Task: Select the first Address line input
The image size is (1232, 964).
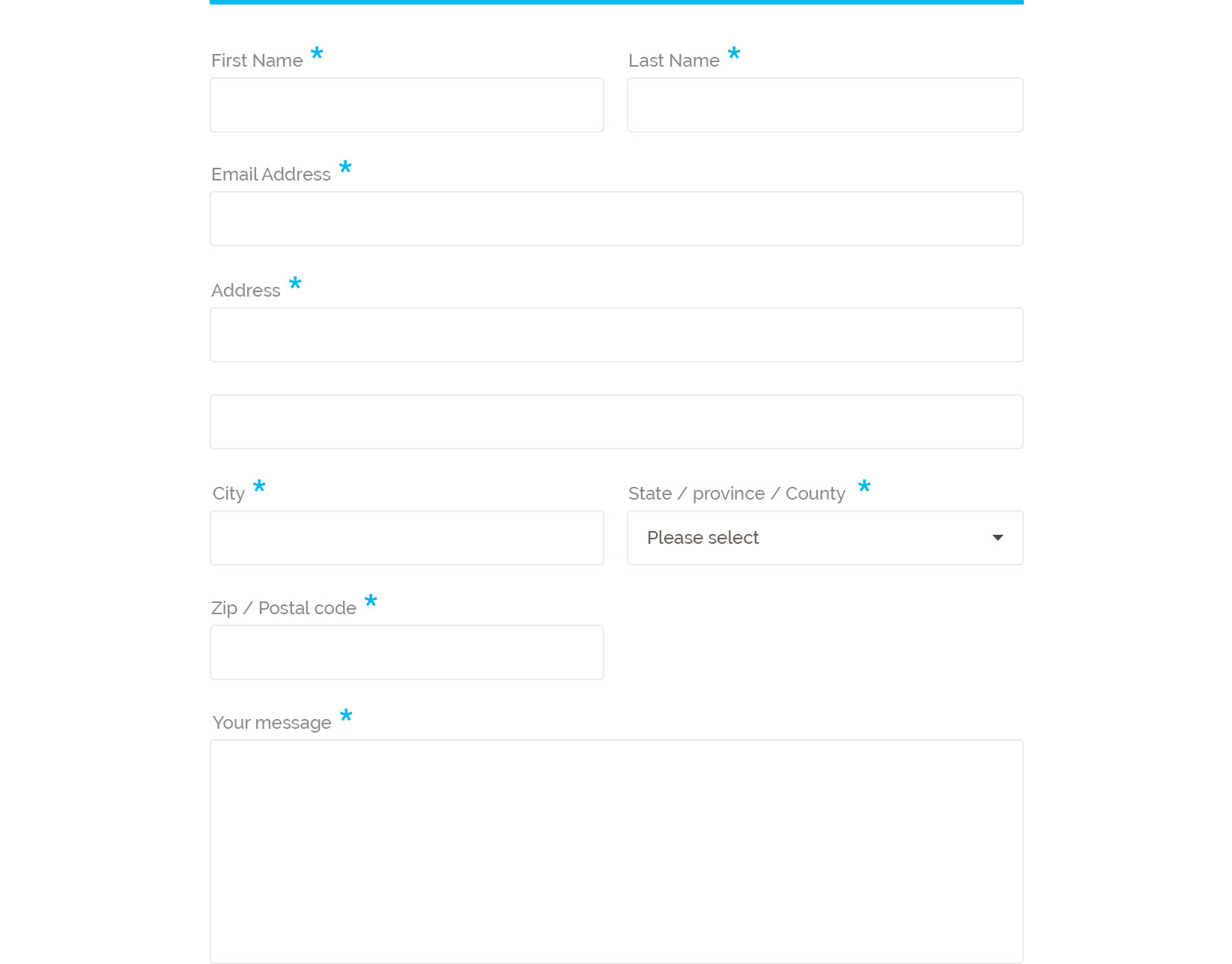Action: 616,335
